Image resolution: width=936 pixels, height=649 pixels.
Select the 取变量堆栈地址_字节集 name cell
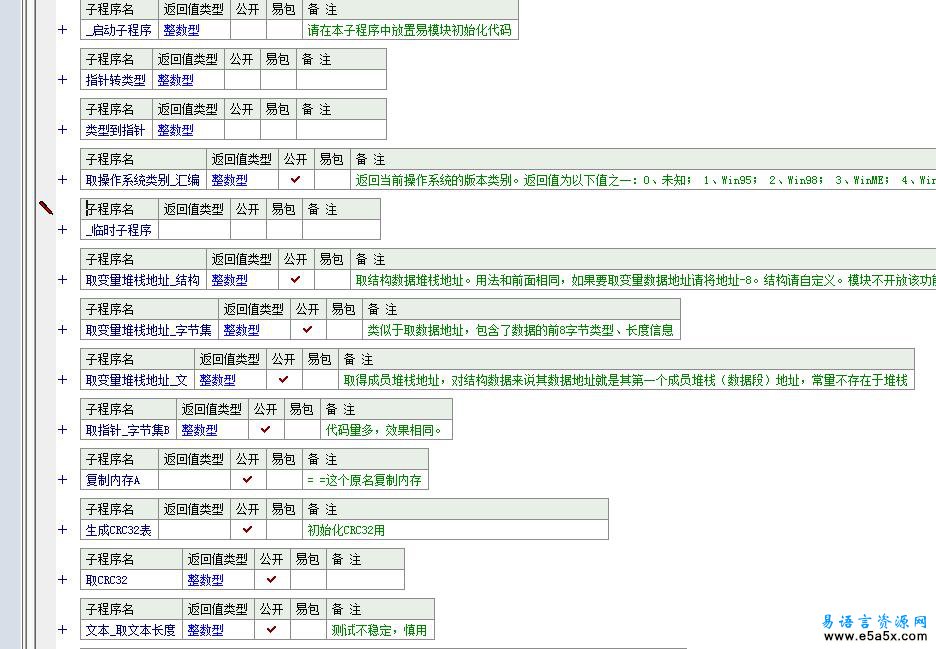pos(149,330)
